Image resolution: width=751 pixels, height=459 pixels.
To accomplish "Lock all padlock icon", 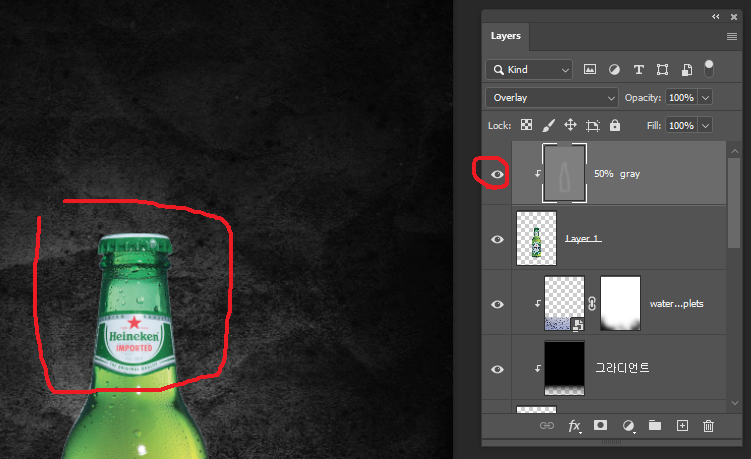I will (x=614, y=125).
